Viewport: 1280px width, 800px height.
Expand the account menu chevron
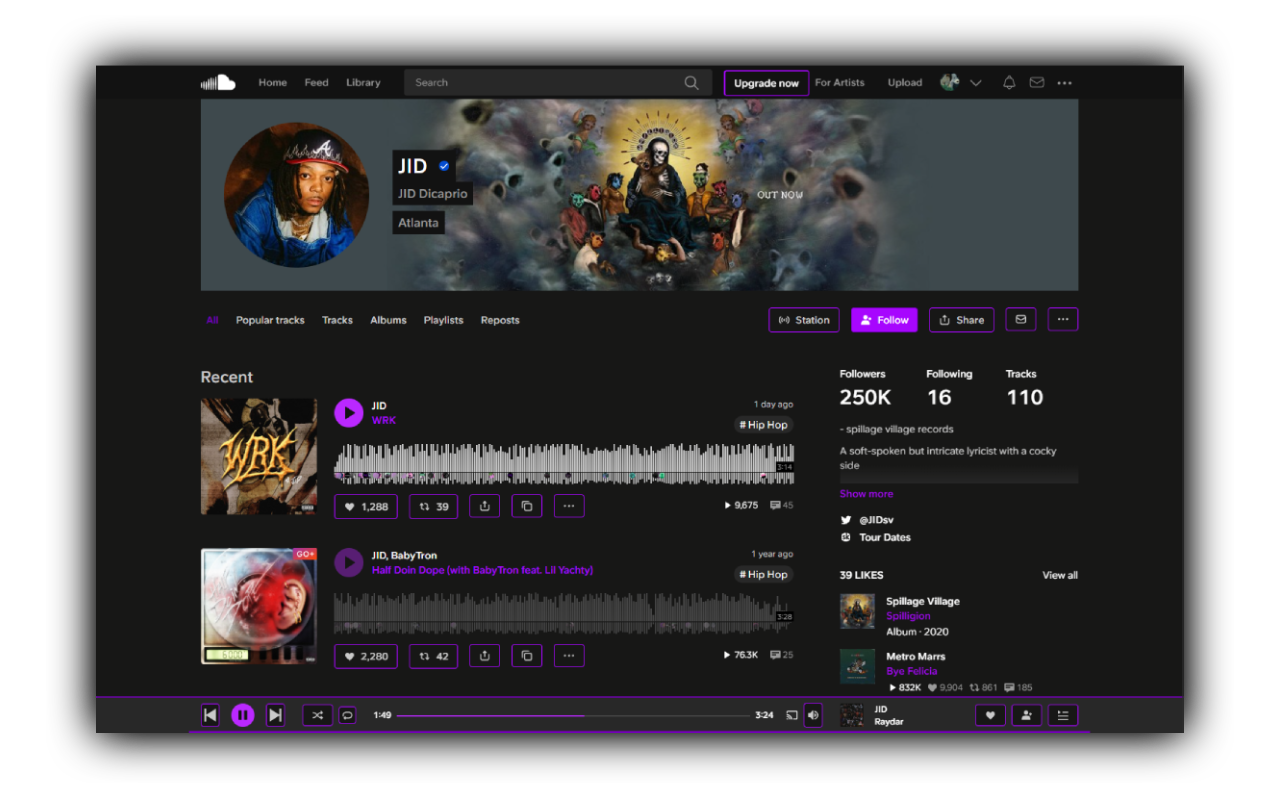975,82
